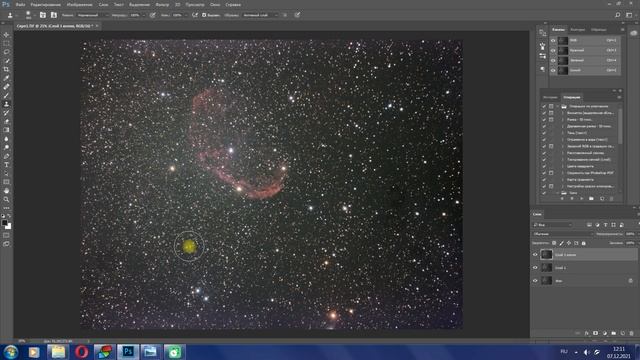640x360 pixels.
Task: Hide the Фон layer
Action: 535,280
